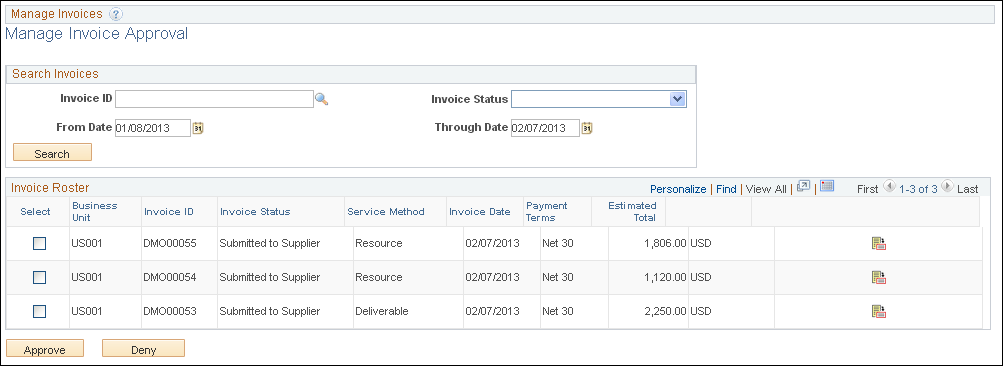Open help for Manage Invoices
Screen dimensions: 1003x366
point(116,13)
